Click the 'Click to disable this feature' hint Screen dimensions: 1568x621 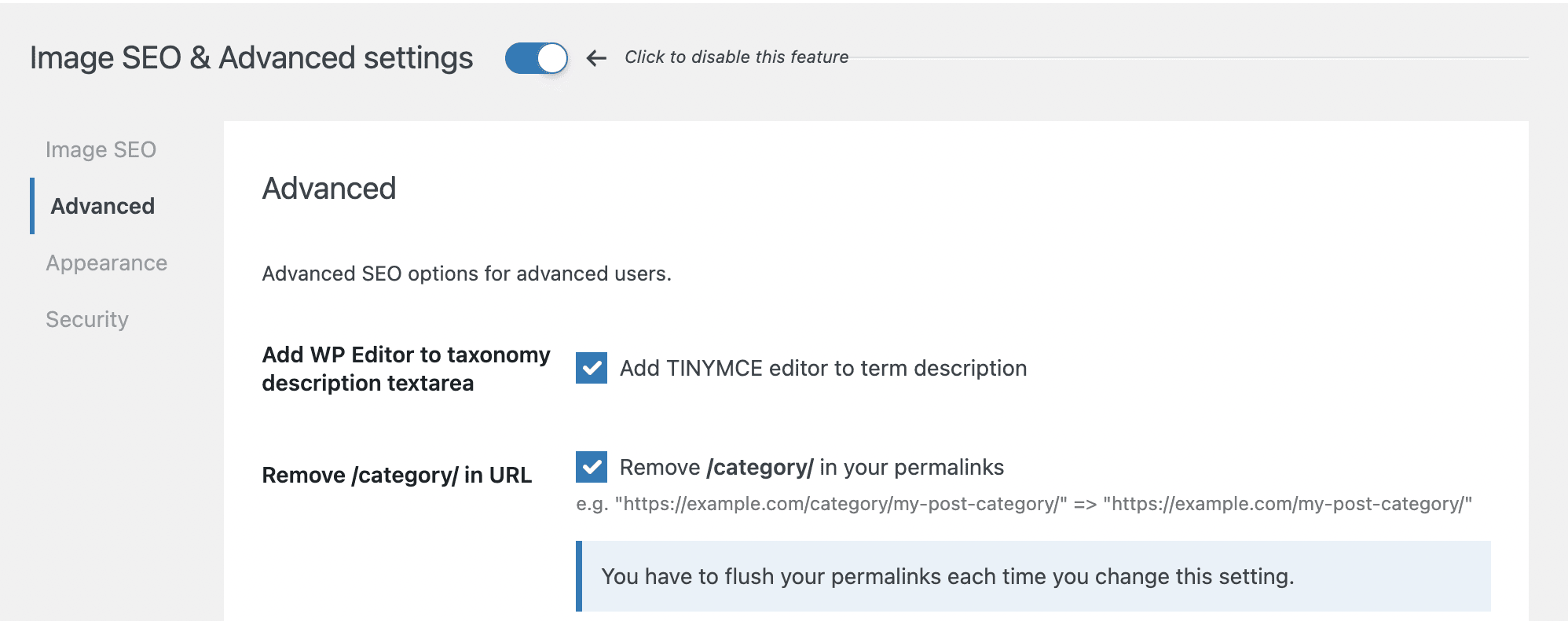(x=736, y=57)
